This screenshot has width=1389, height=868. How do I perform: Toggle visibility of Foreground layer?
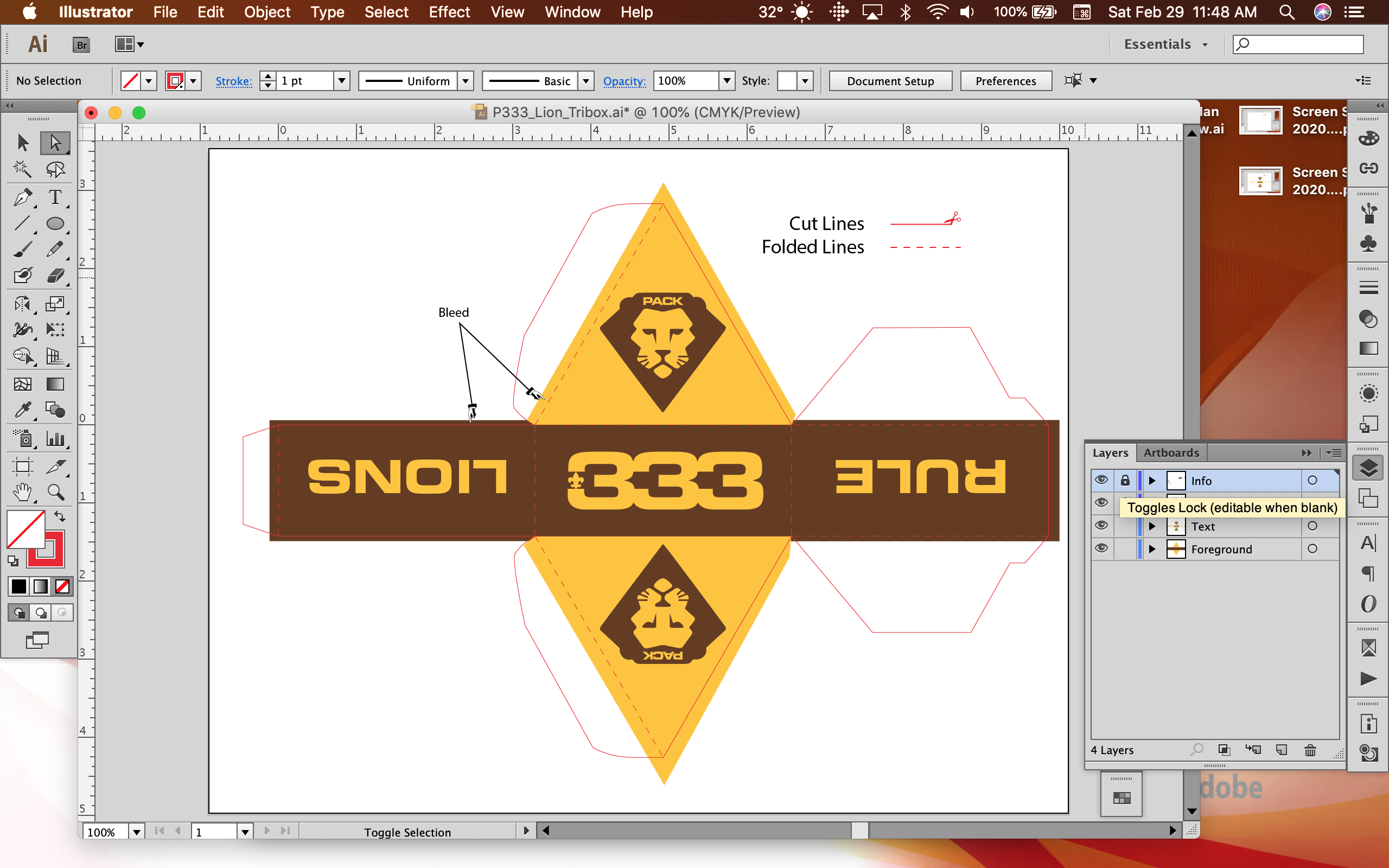click(x=1101, y=548)
